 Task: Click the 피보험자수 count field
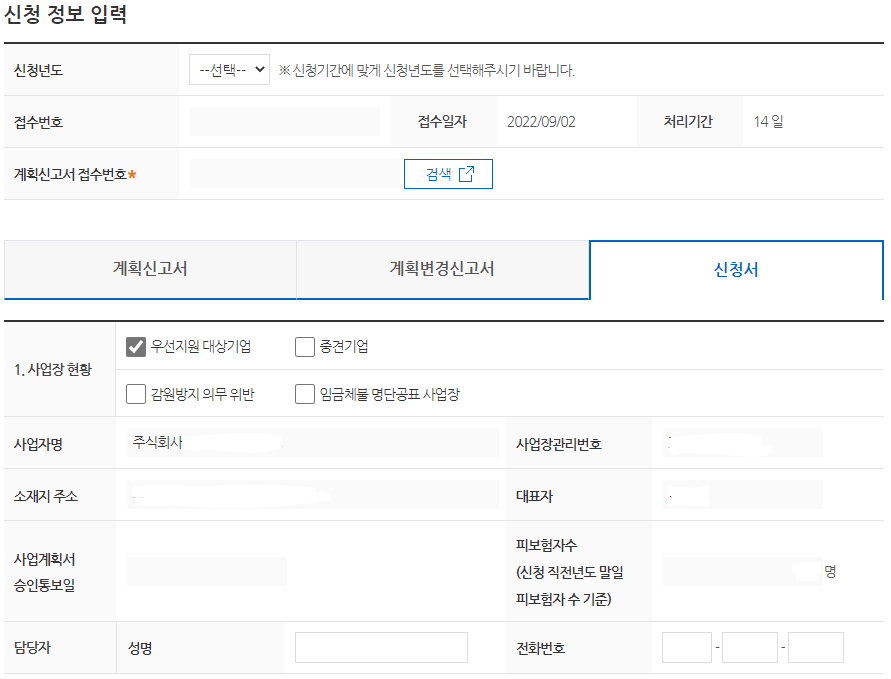pos(743,572)
